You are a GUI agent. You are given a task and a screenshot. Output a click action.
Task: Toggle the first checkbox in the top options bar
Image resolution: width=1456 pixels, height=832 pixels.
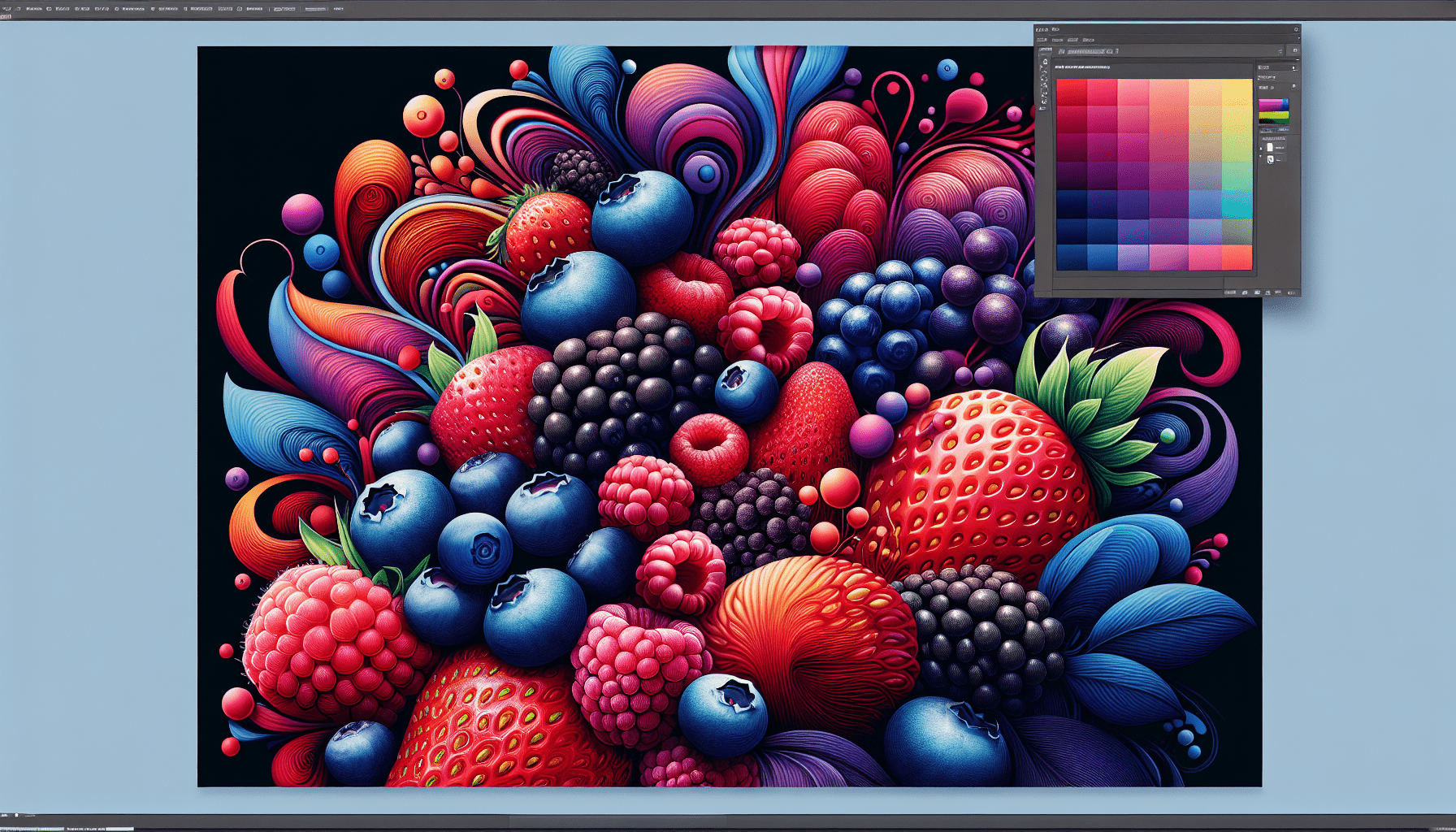pos(49,9)
